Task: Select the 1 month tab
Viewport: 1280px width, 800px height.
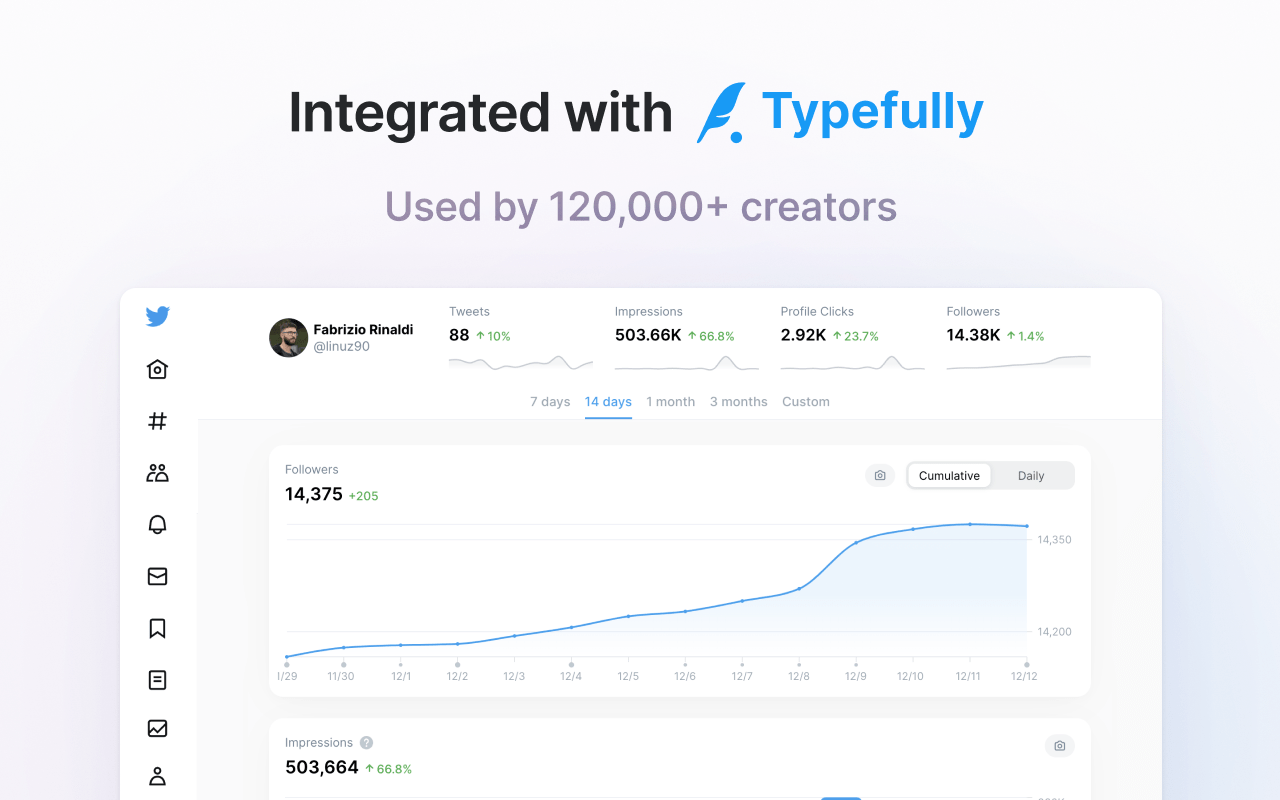Action: coord(670,402)
